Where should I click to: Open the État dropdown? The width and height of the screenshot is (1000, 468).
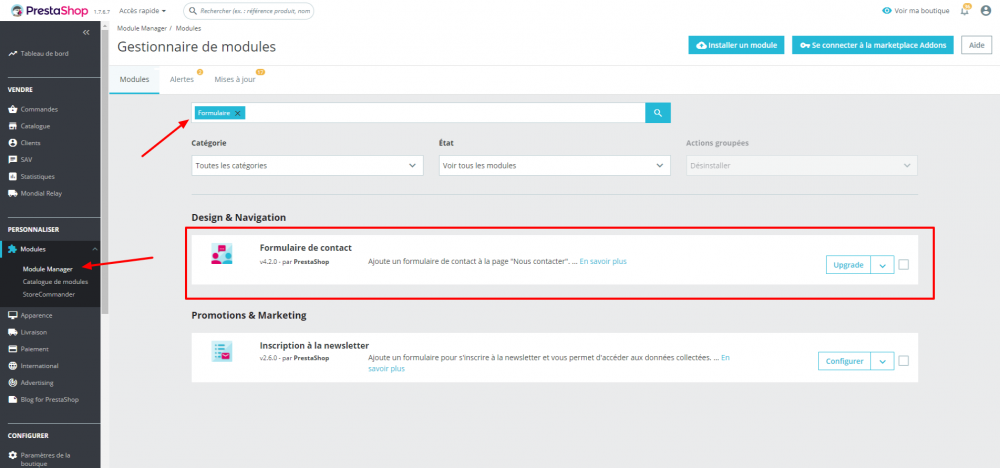point(555,165)
